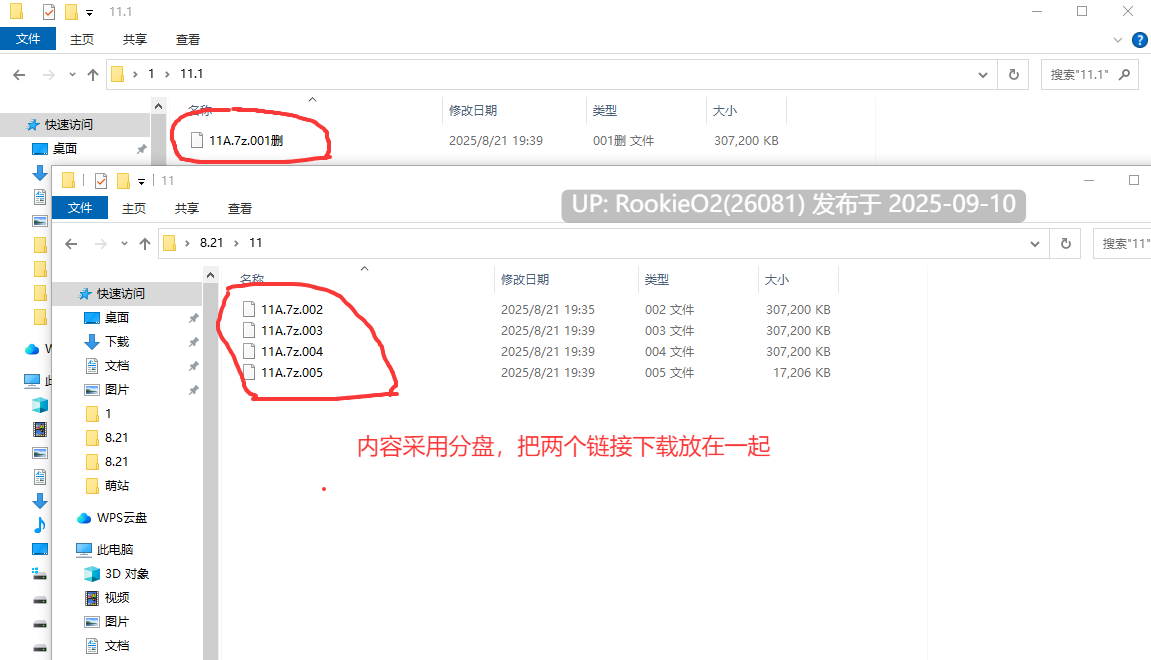
Task: Open folder 萌站 in sidebar
Action: pyautogui.click(x=117, y=485)
